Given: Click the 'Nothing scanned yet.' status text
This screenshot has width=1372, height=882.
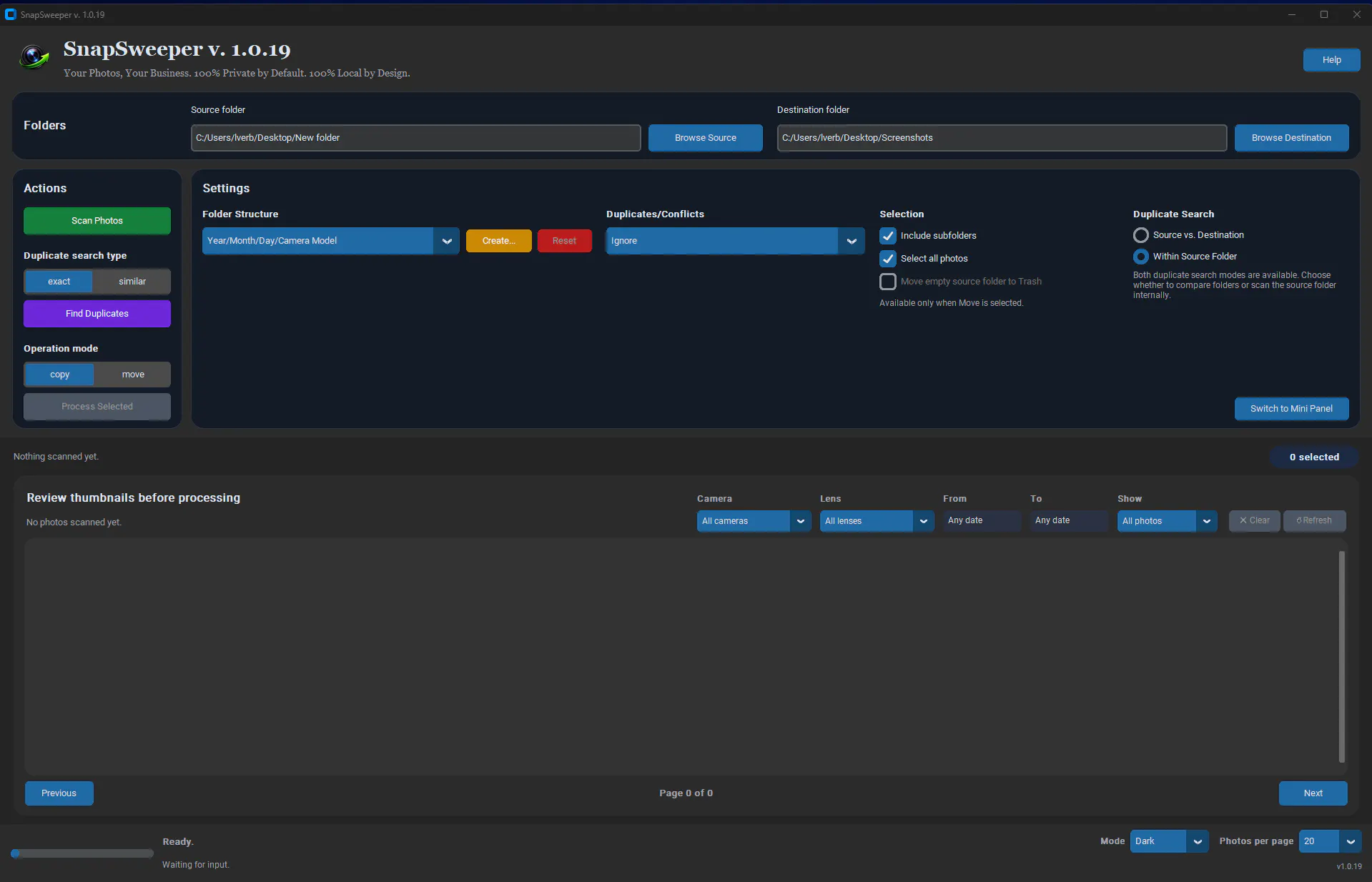Looking at the screenshot, I should [56, 457].
